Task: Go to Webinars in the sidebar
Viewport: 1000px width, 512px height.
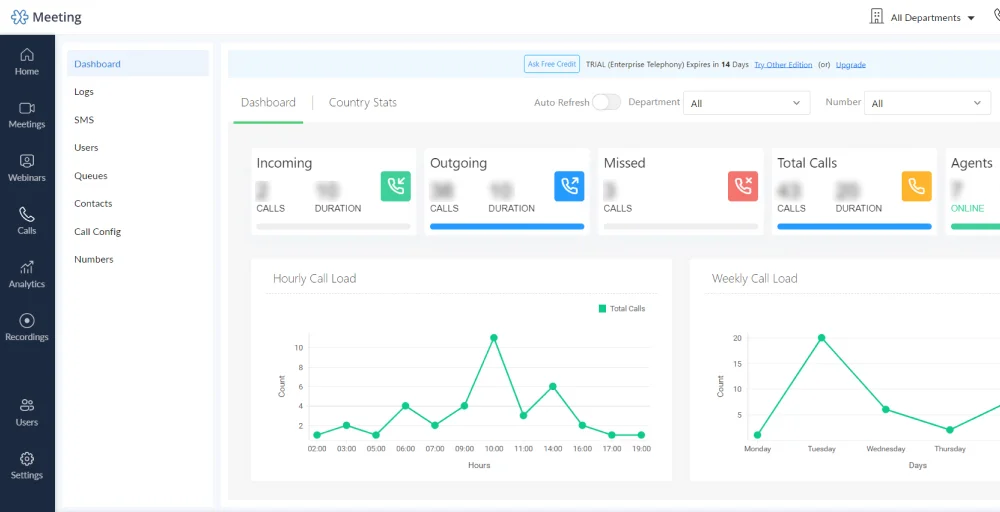Action: (x=27, y=168)
